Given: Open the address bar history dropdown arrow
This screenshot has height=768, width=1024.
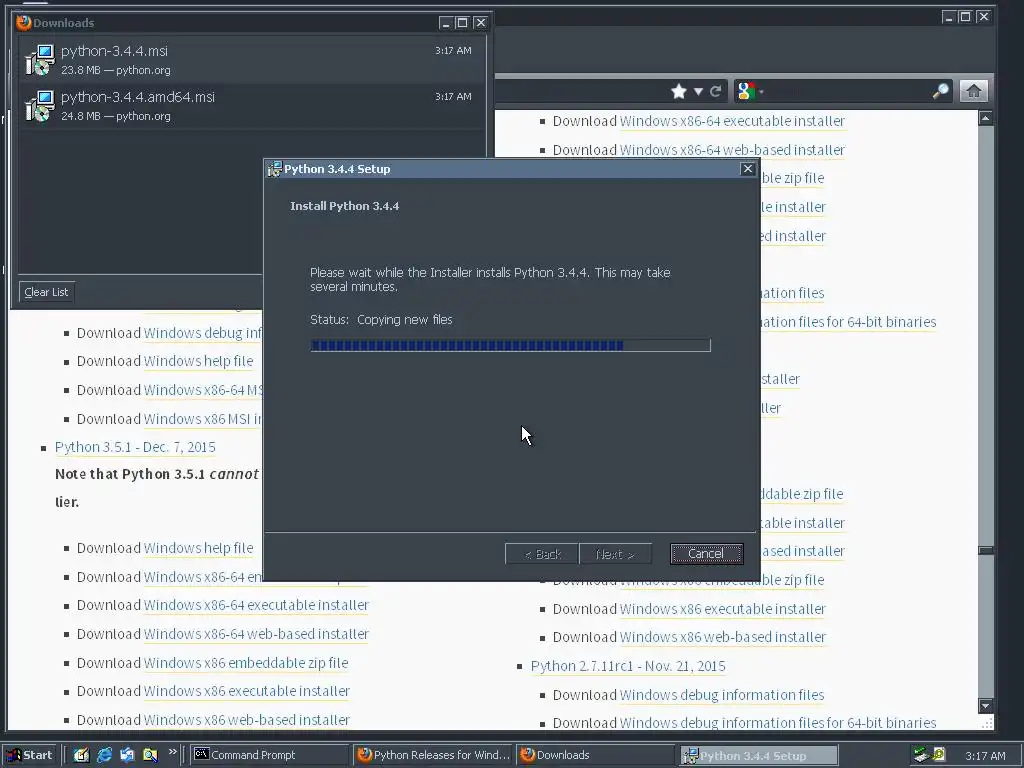Looking at the screenshot, I should [x=698, y=91].
